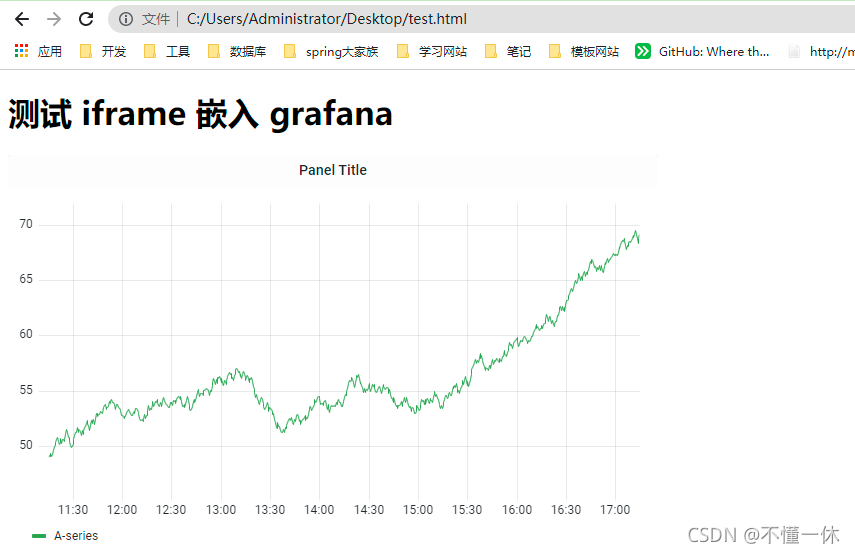The image size is (855, 553).
Task: Open the 应用 apps grid shortcut
Action: click(x=38, y=51)
